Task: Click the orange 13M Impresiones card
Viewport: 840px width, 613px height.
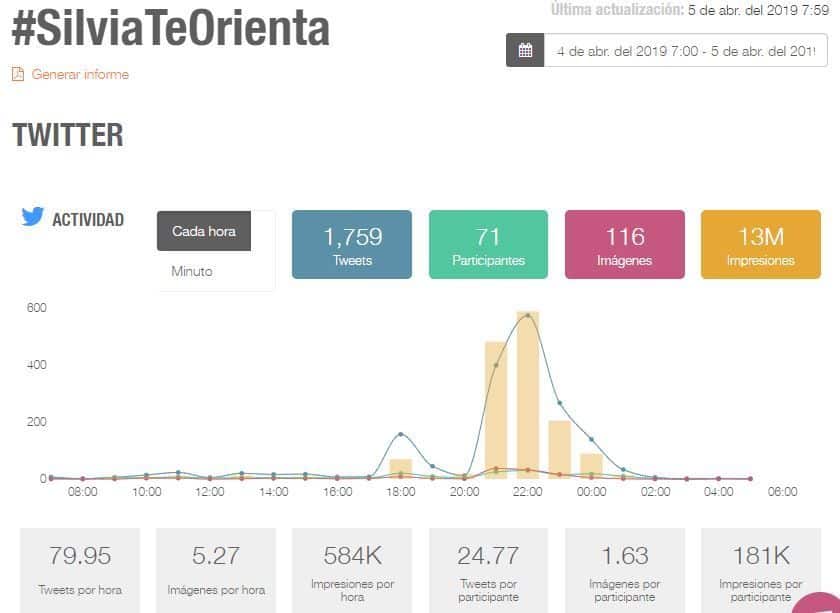Action: (x=761, y=244)
